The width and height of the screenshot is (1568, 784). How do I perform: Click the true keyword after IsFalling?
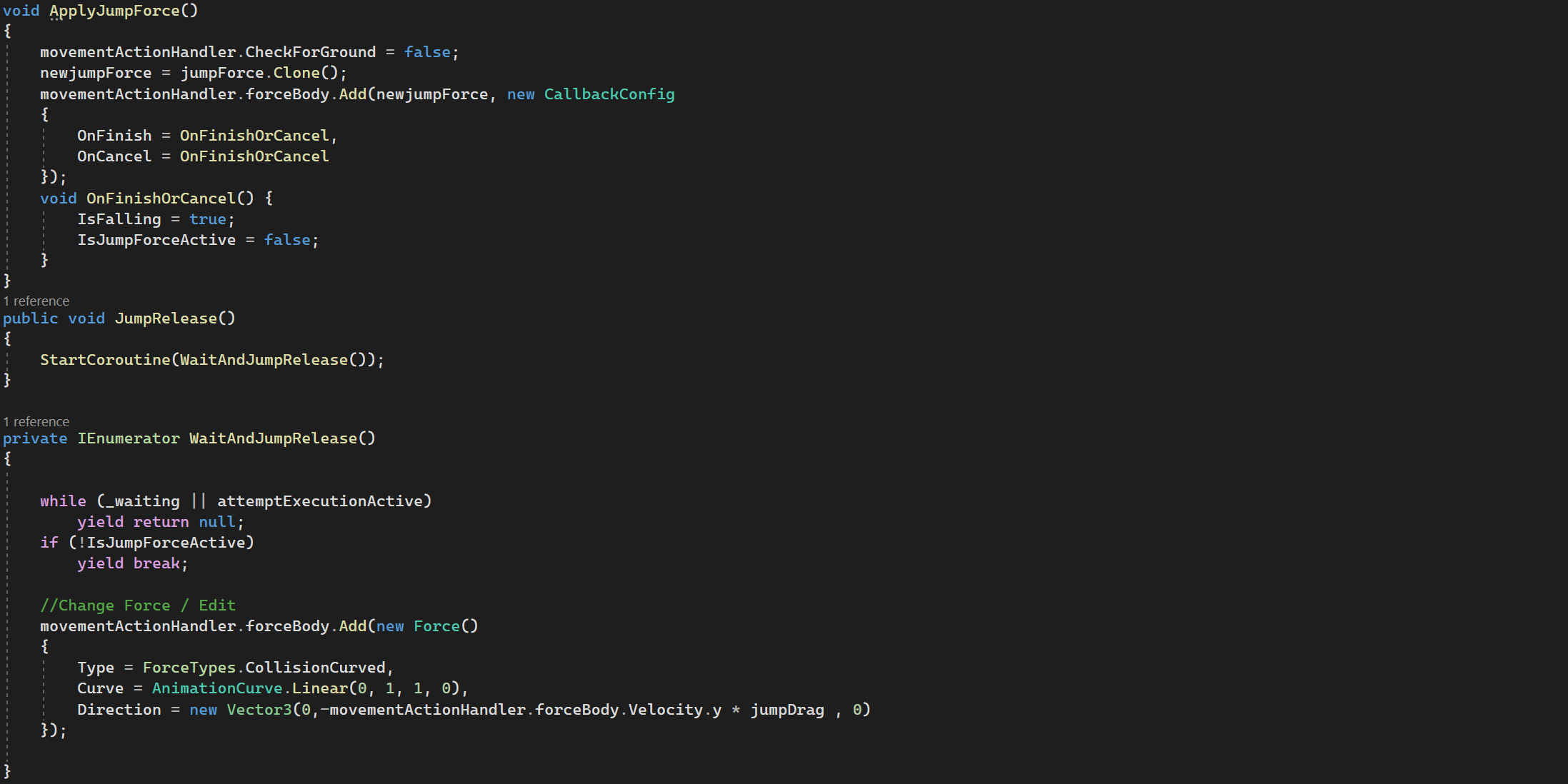coord(207,219)
